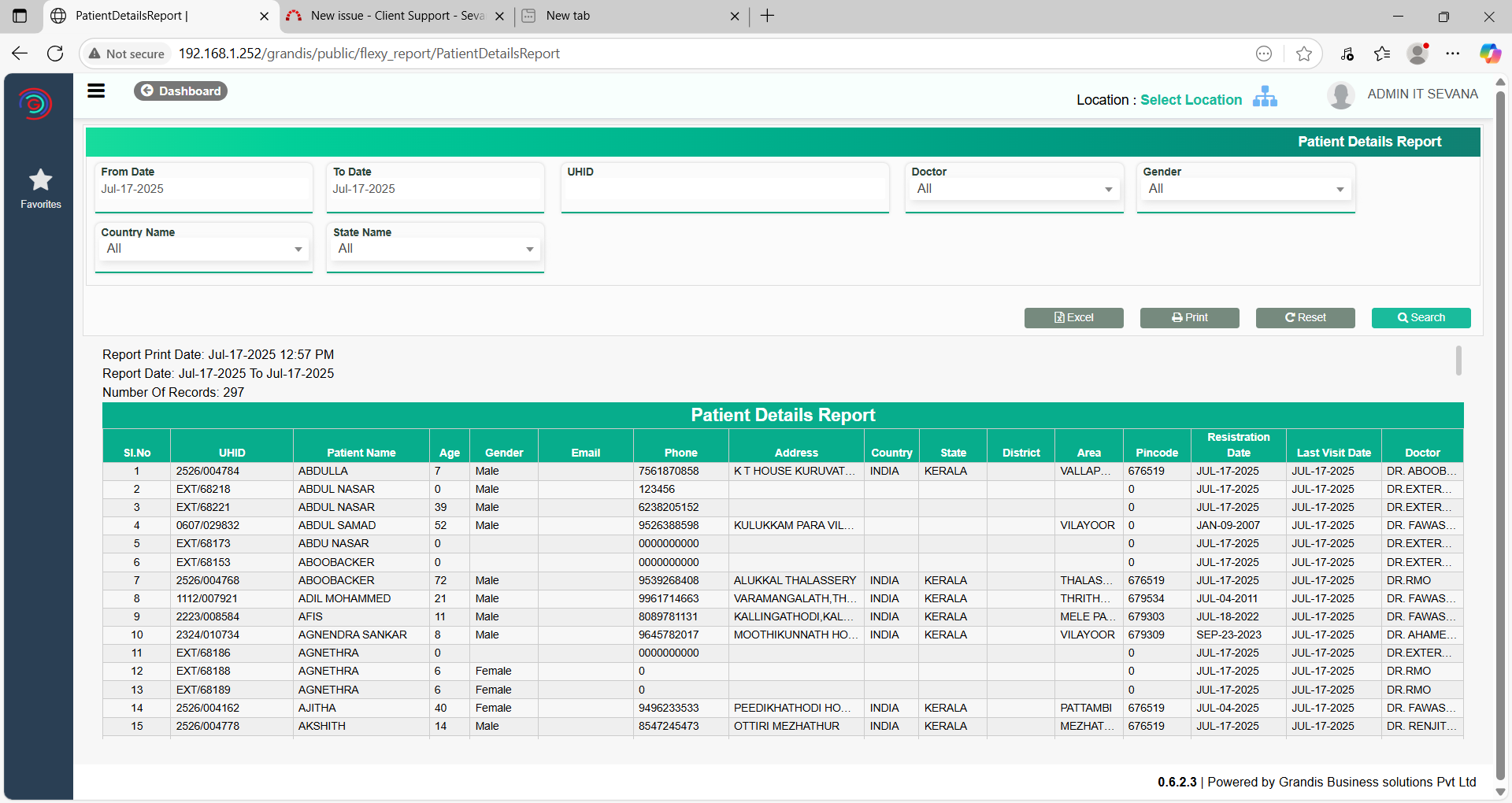This screenshot has height=803, width=1512.
Task: Open the hamburger sidebar menu
Action: 96,91
